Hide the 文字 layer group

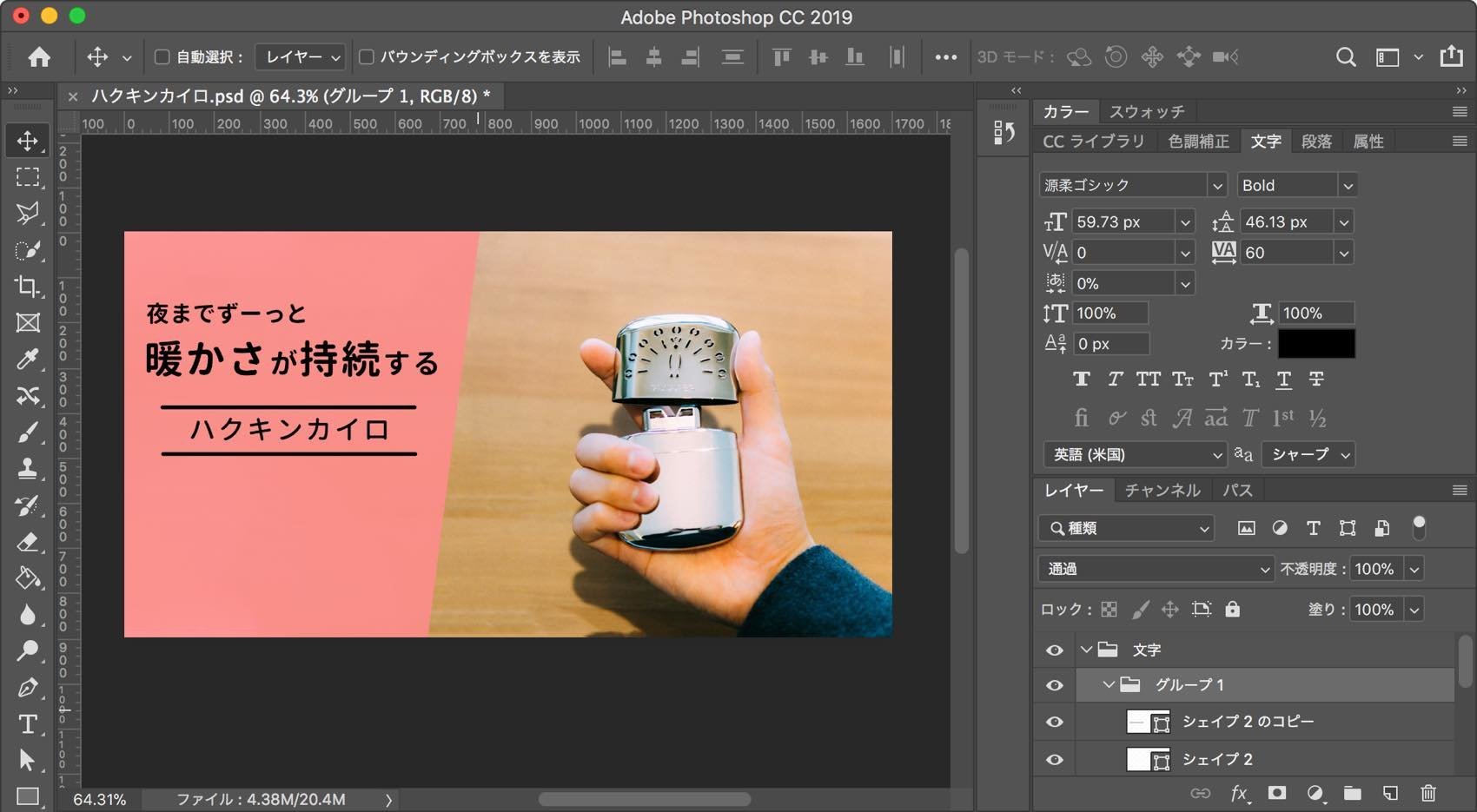pyautogui.click(x=1055, y=650)
